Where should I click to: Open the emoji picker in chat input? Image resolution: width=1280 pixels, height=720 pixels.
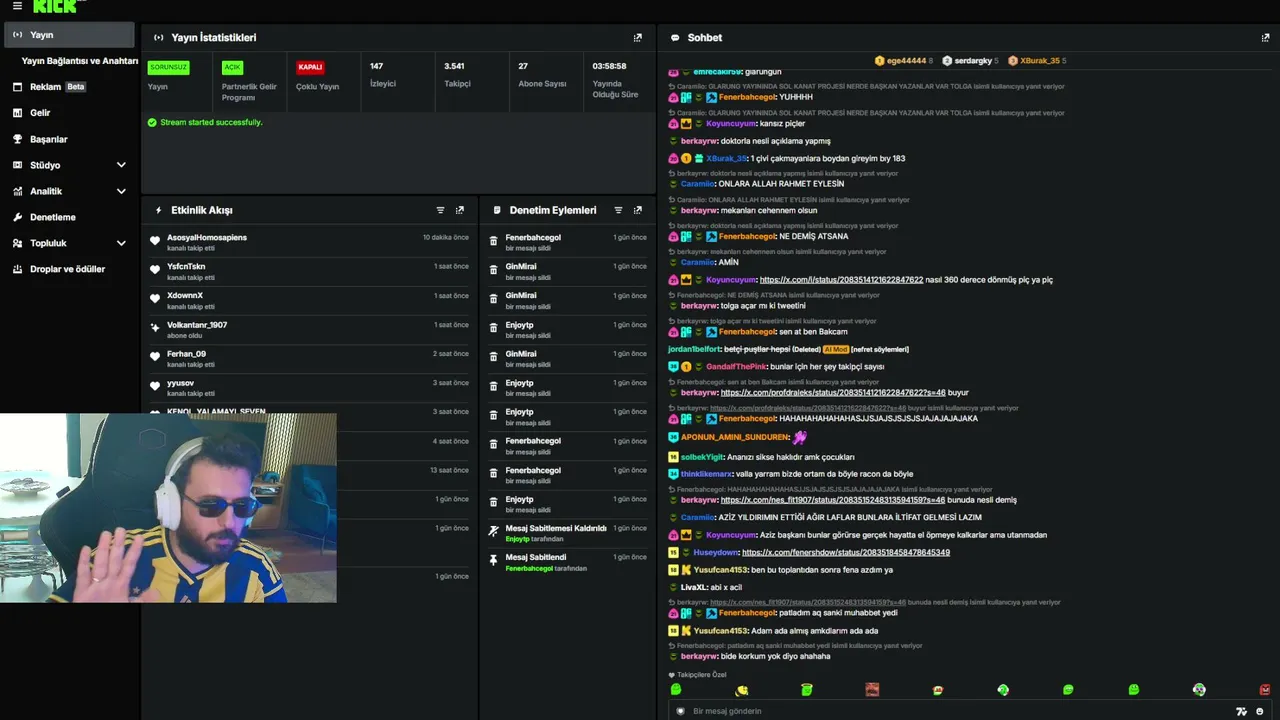1260,711
